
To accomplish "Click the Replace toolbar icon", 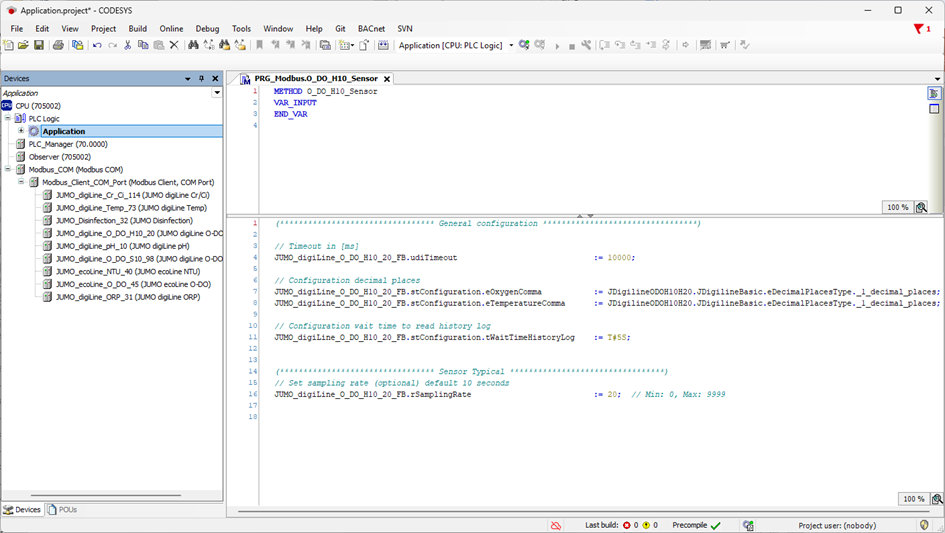I will 209,45.
